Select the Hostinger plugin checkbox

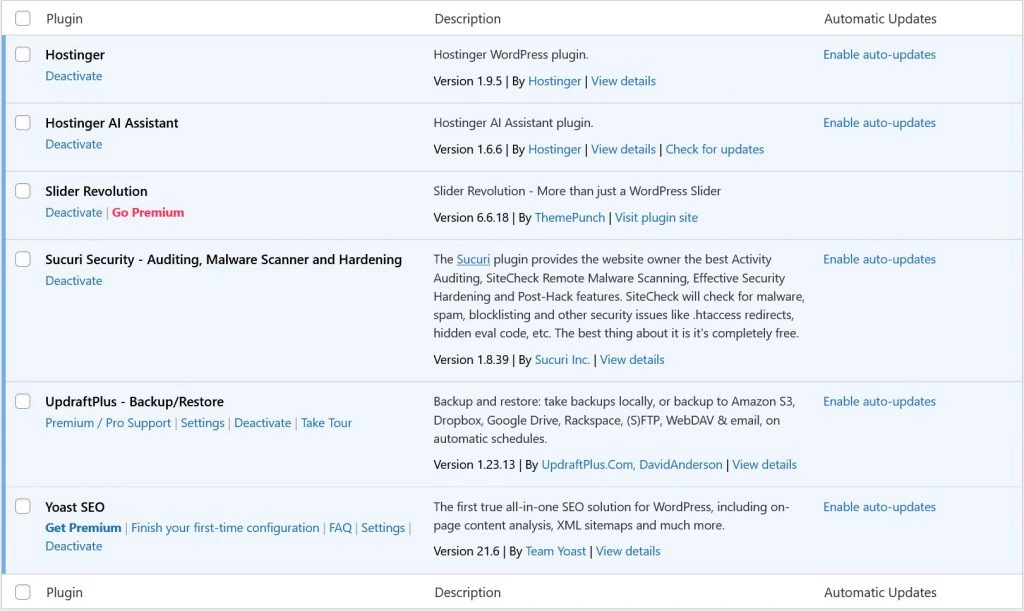click(23, 55)
